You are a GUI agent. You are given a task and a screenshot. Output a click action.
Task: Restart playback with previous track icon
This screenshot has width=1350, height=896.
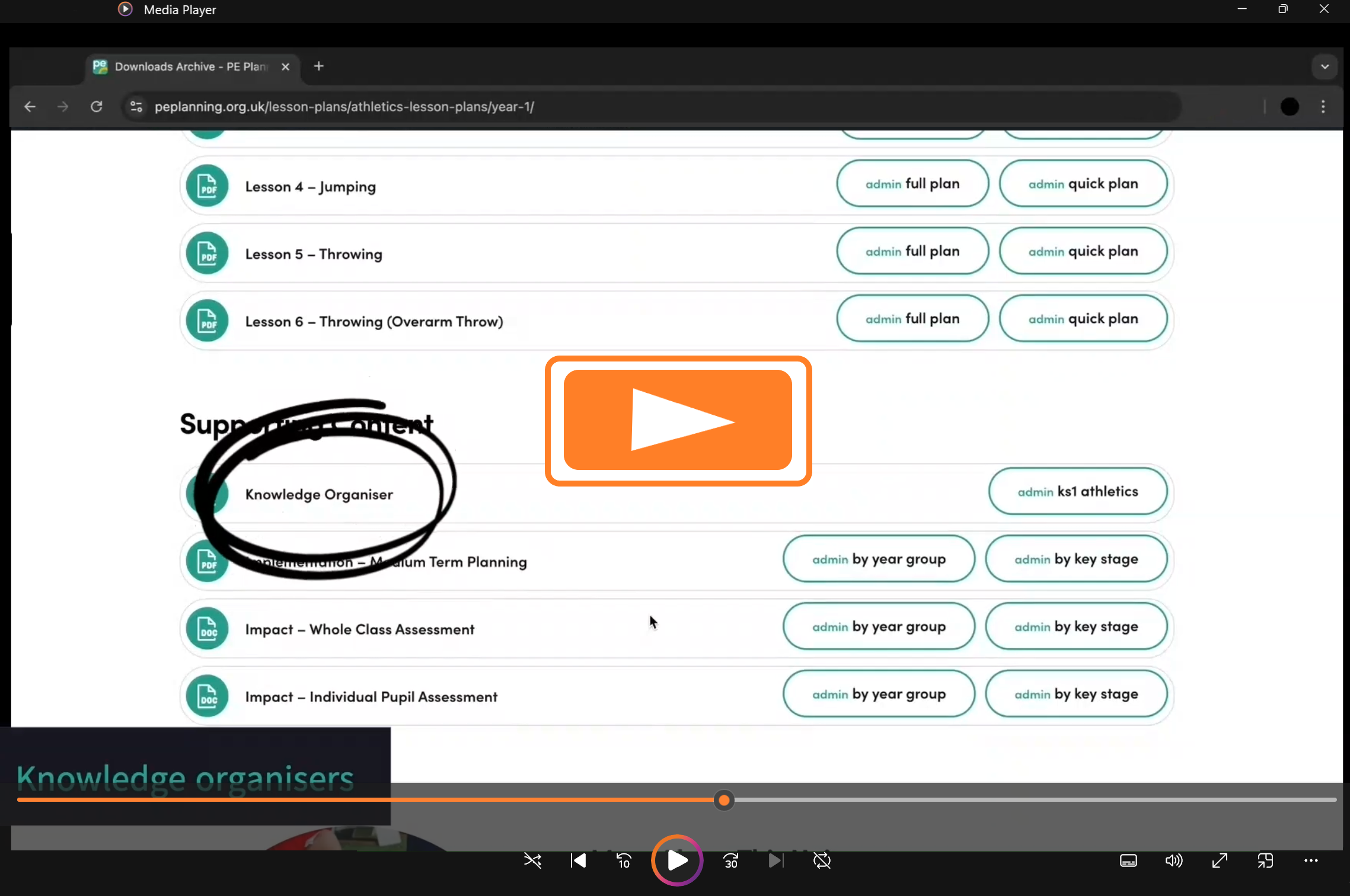tap(577, 860)
